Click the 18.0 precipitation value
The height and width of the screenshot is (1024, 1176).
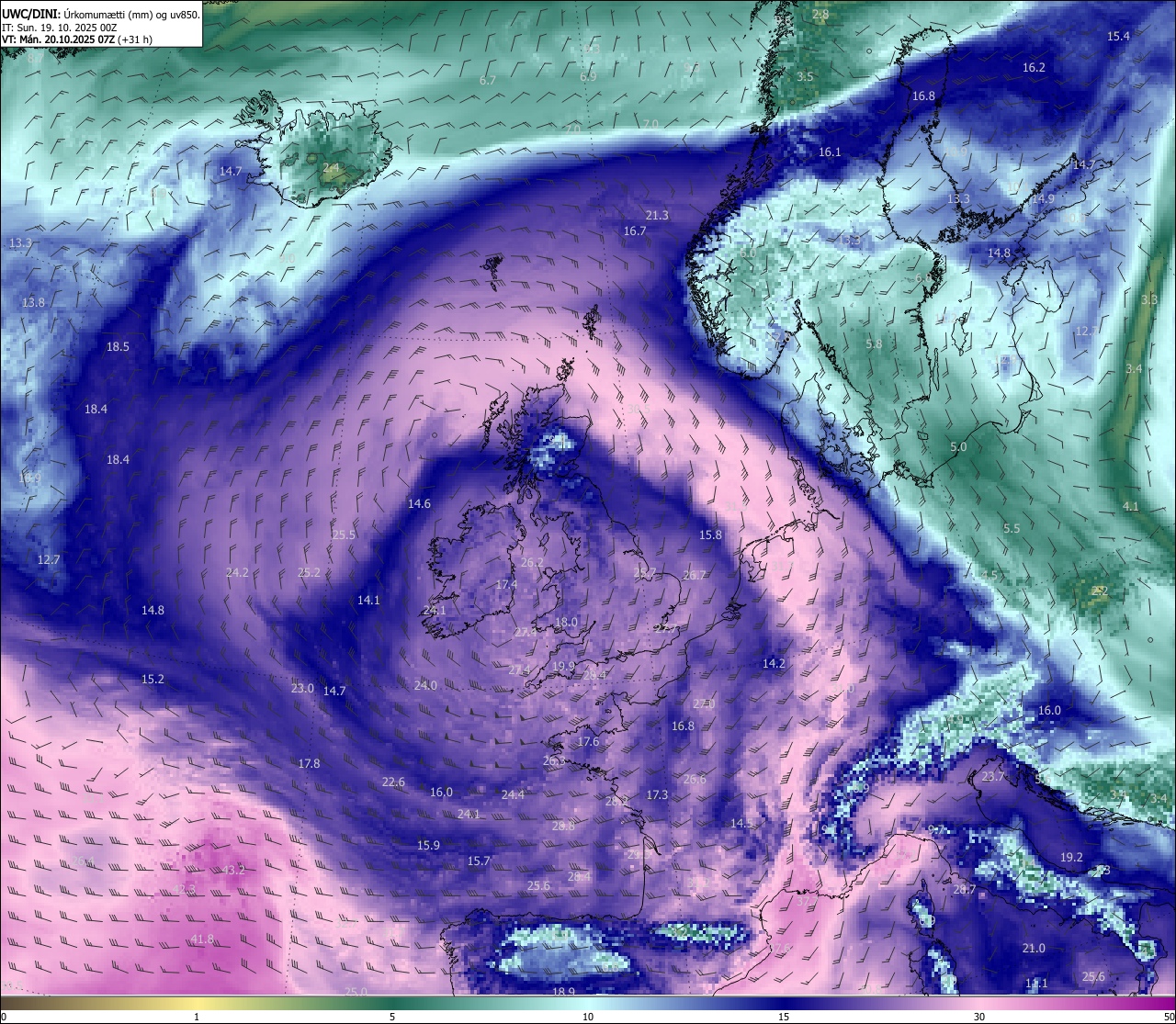coord(566,622)
